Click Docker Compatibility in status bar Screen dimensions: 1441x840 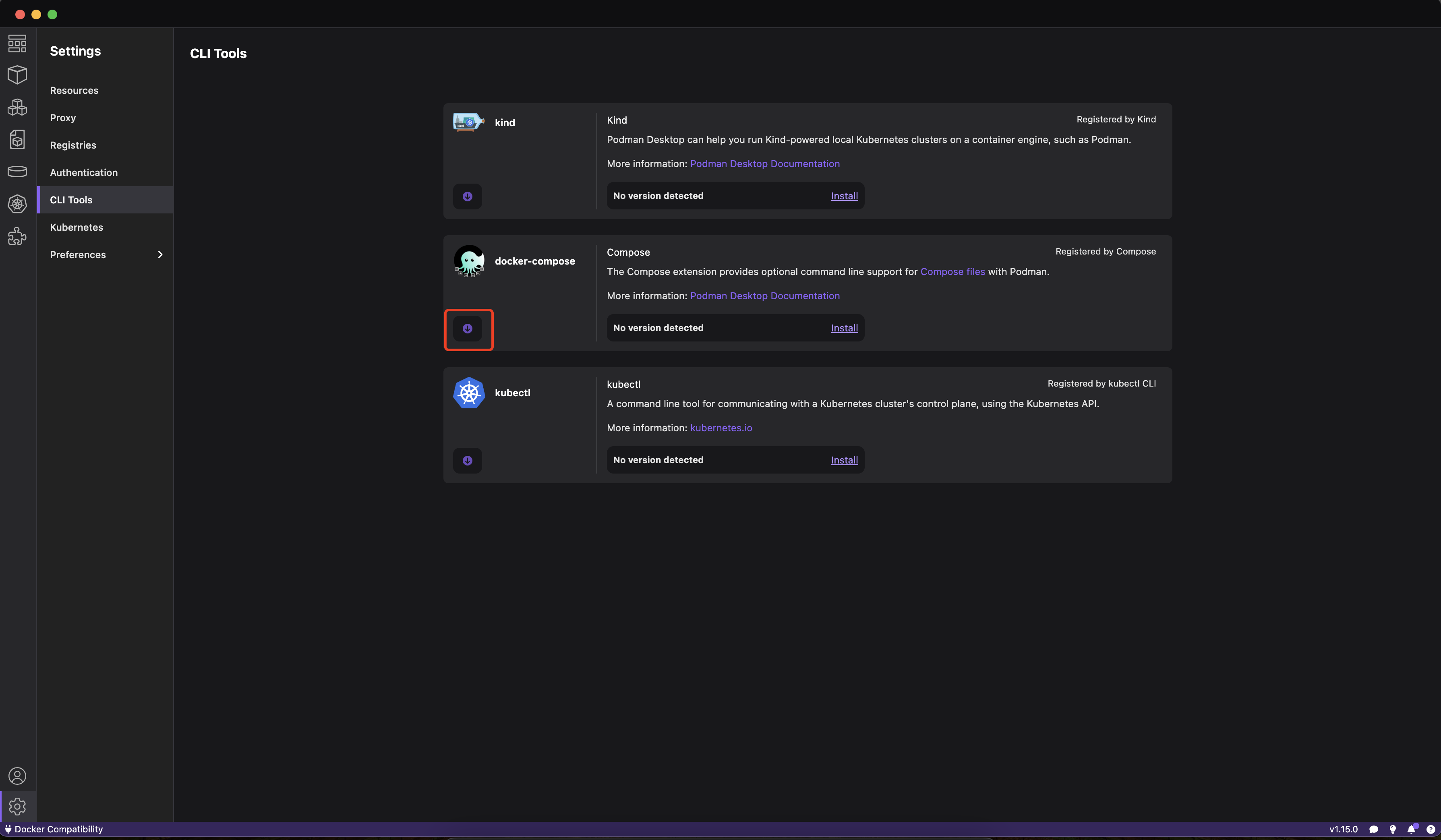pos(54,829)
